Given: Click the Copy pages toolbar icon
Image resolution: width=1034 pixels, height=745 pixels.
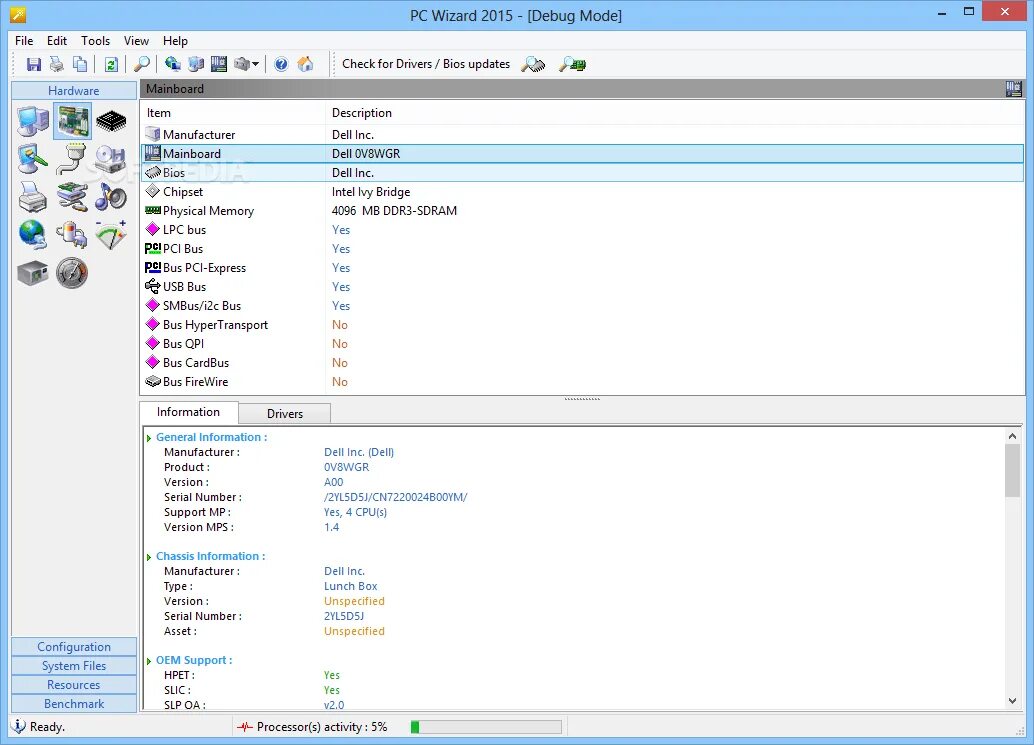Looking at the screenshot, I should pyautogui.click(x=80, y=64).
